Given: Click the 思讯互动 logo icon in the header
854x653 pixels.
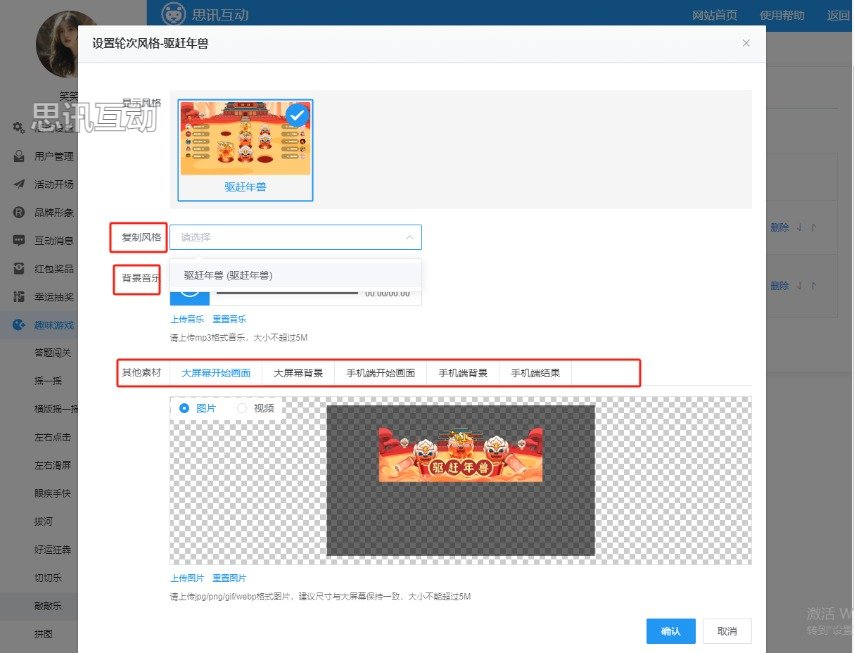Looking at the screenshot, I should tap(173, 14).
